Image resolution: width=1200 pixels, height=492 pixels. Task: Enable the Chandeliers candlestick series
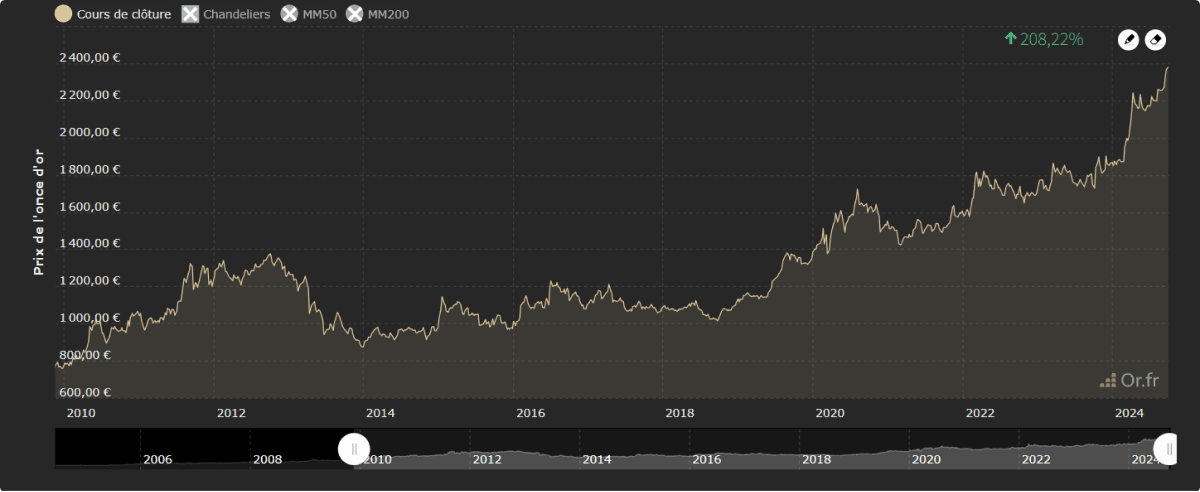pos(237,14)
